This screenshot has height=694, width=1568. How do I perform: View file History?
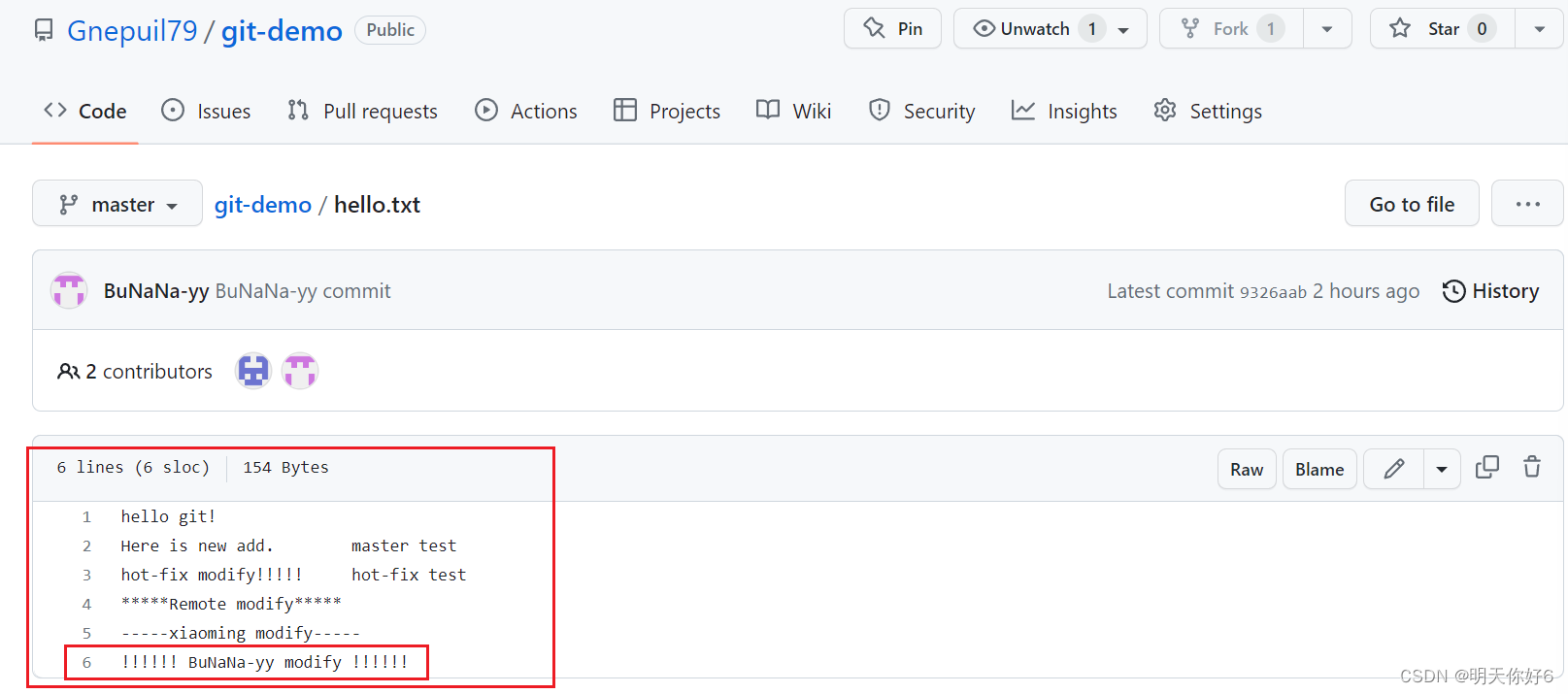[x=1490, y=291]
